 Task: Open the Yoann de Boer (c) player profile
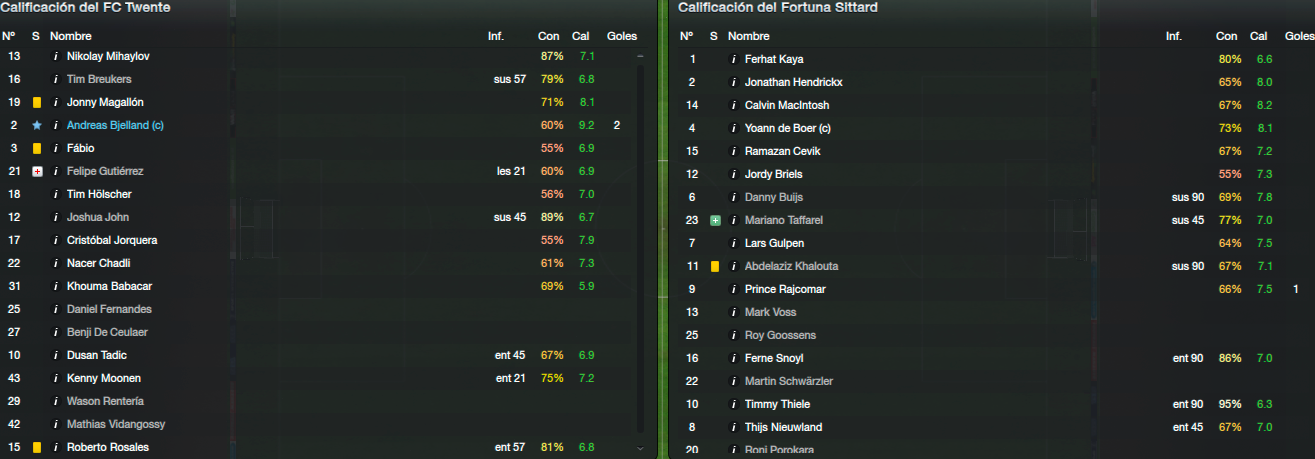[x=788, y=128]
